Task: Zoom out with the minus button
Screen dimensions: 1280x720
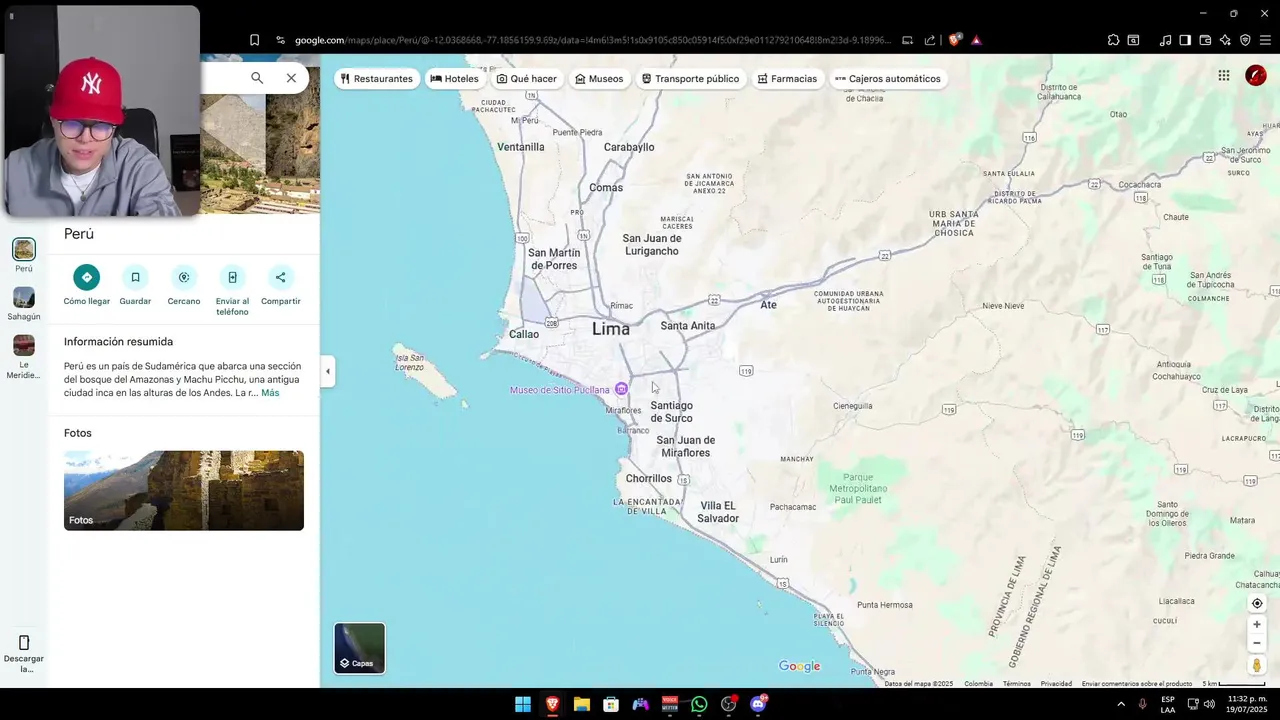Action: click(x=1257, y=643)
